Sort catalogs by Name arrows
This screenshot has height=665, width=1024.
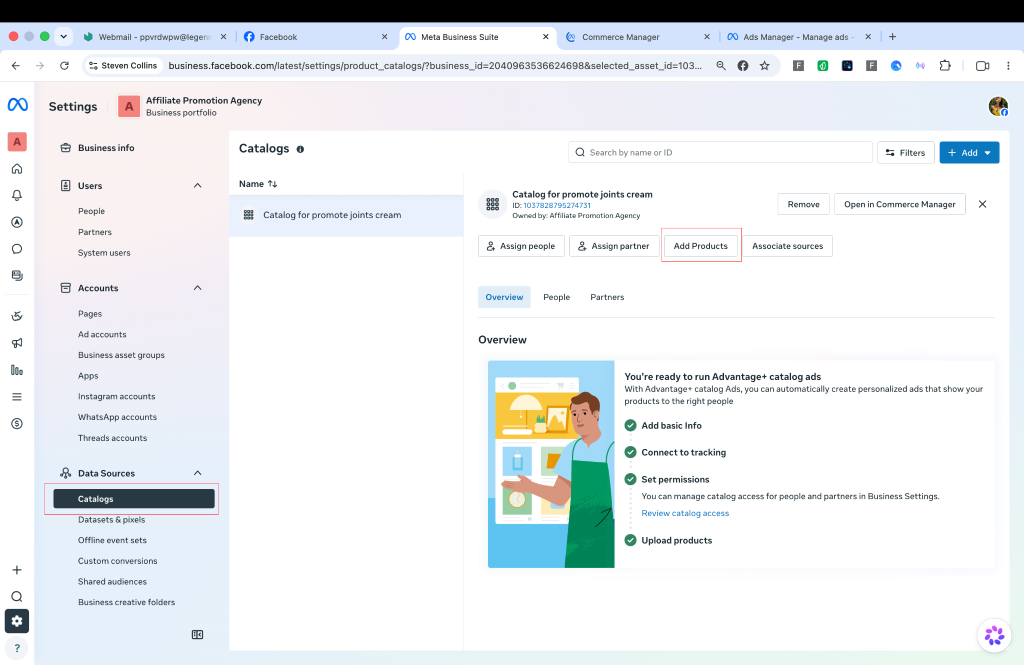(x=272, y=184)
